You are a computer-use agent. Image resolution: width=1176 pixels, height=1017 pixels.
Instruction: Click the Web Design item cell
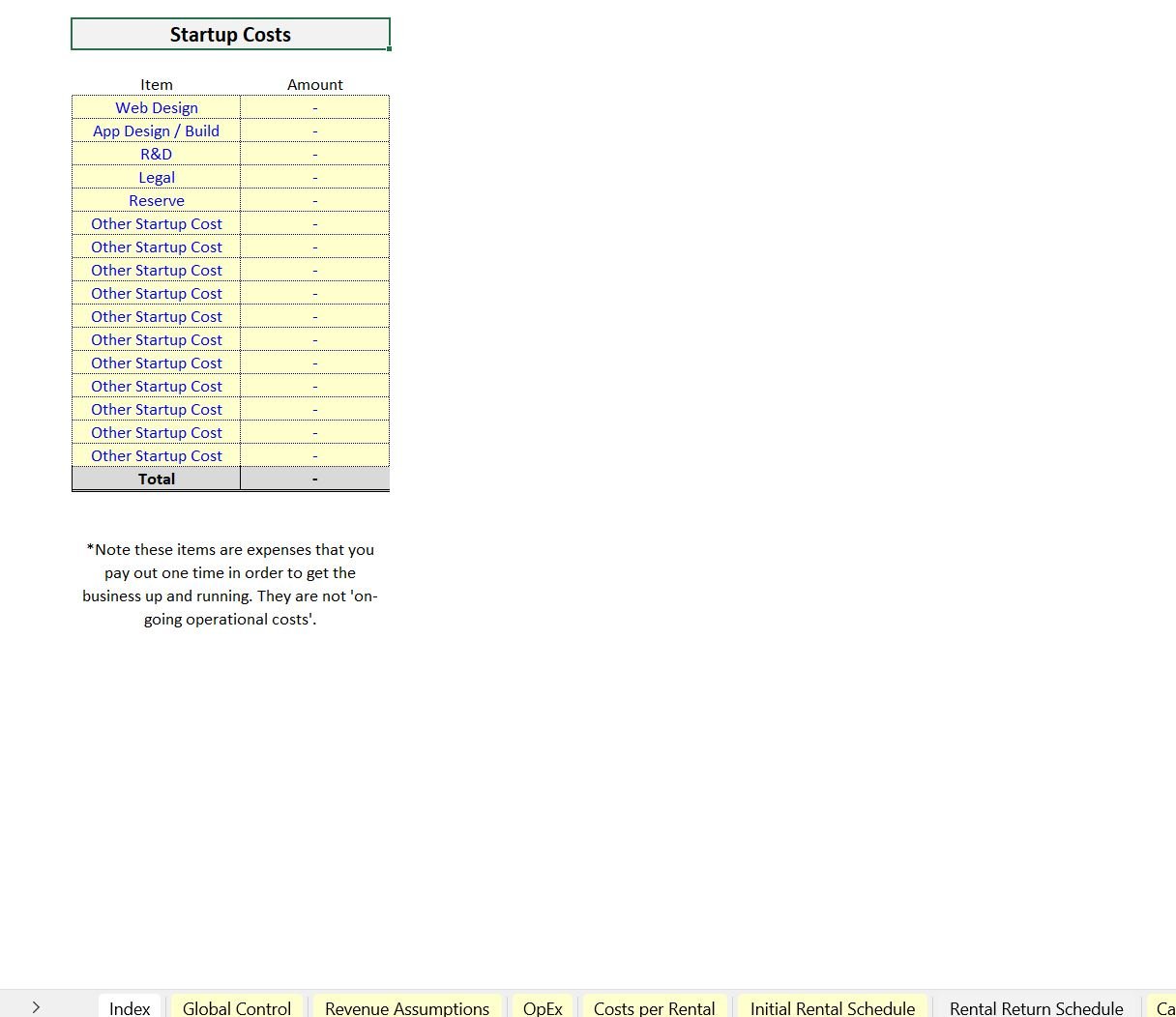157,107
